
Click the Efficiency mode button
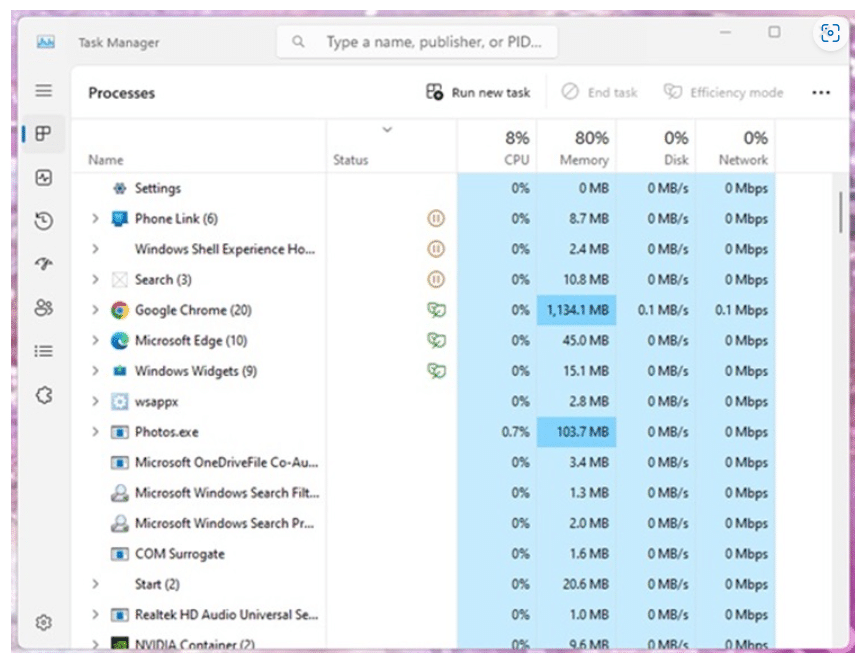coord(723,93)
